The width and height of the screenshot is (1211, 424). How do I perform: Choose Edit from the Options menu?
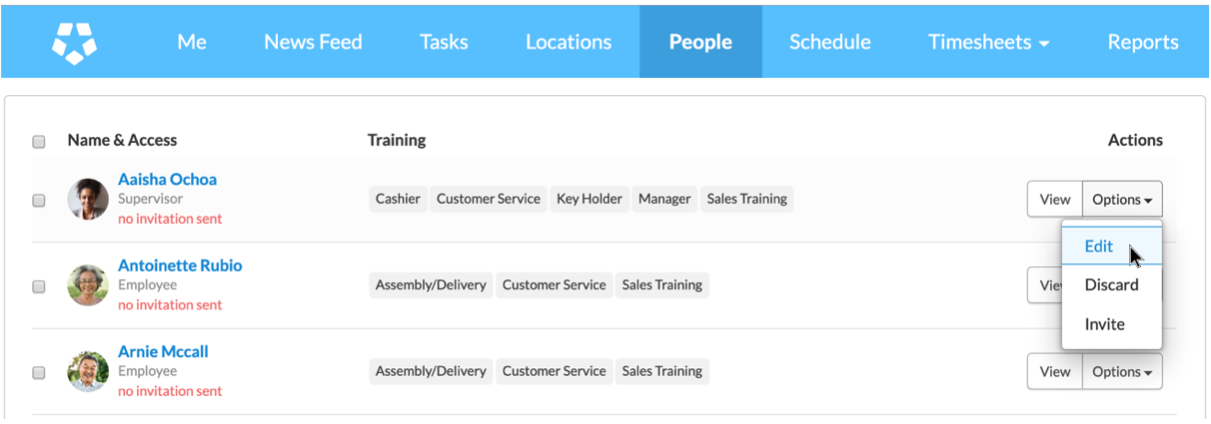[1099, 246]
